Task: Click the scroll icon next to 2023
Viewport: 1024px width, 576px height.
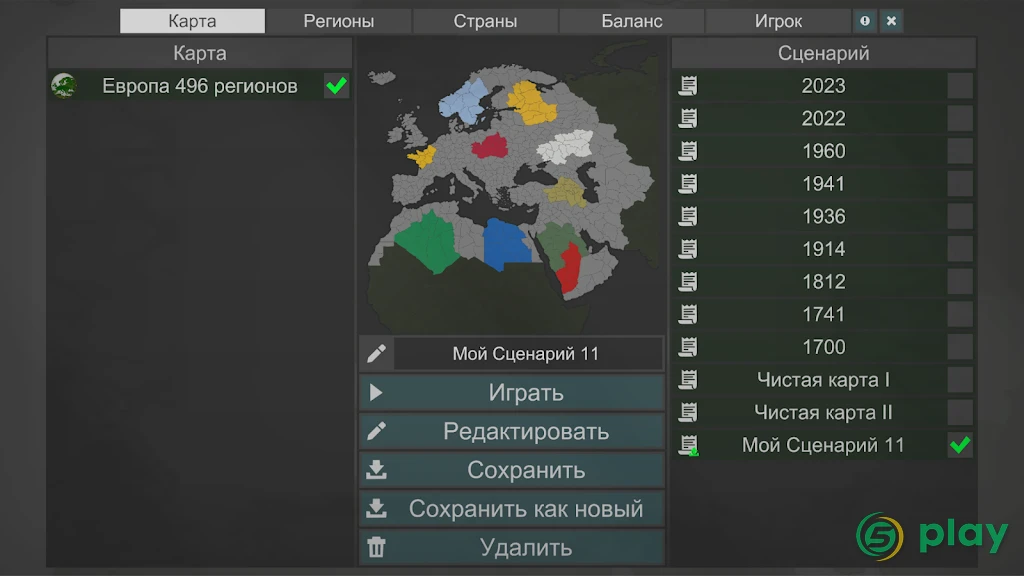Action: click(x=688, y=86)
